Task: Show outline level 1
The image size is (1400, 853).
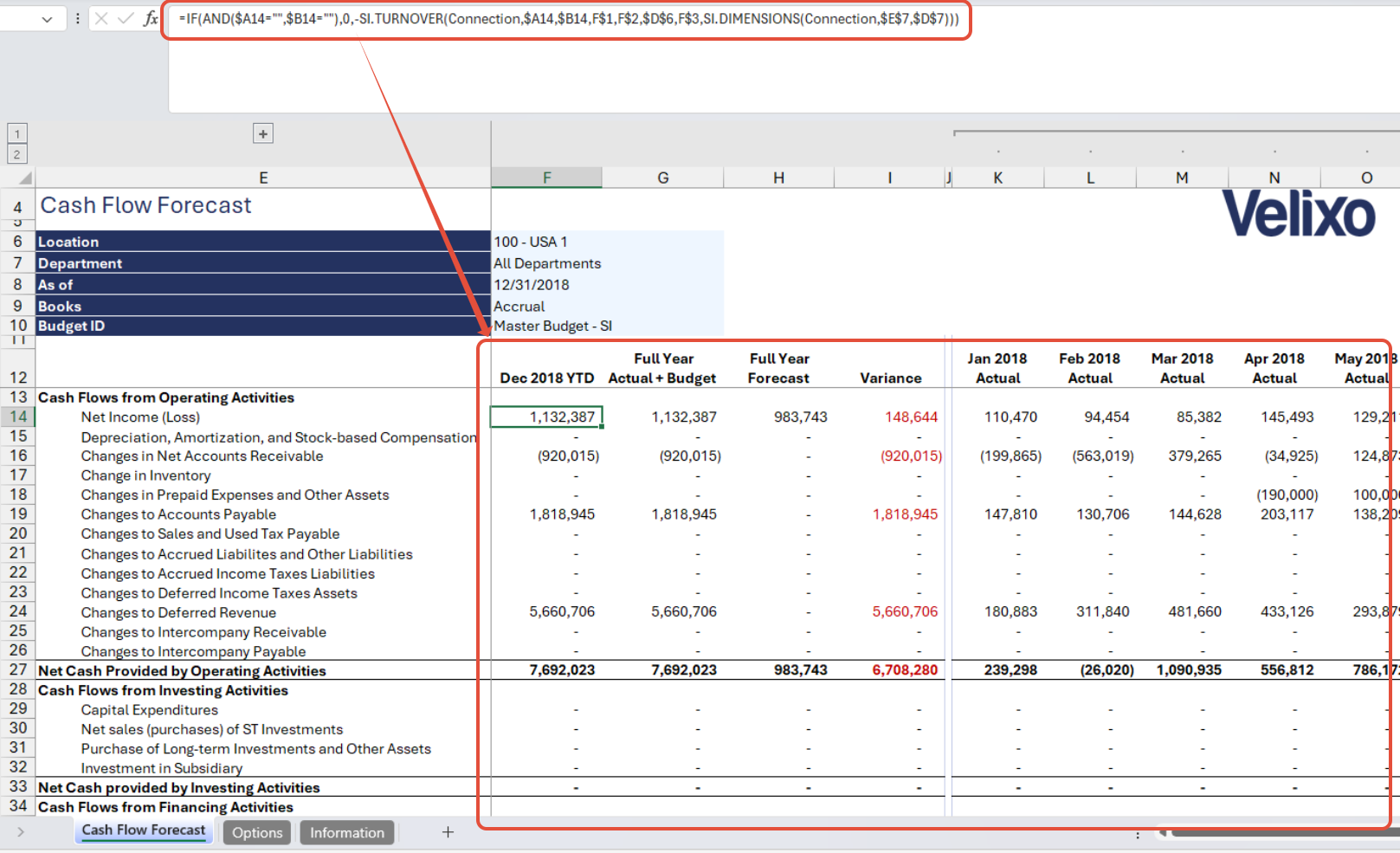Action: point(17,133)
